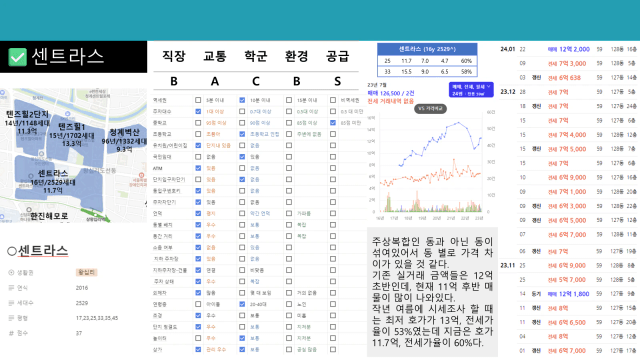Uncheck the 10분 이내 box in 역세권 row
This screenshot has height=360, width=640.
point(242,100)
